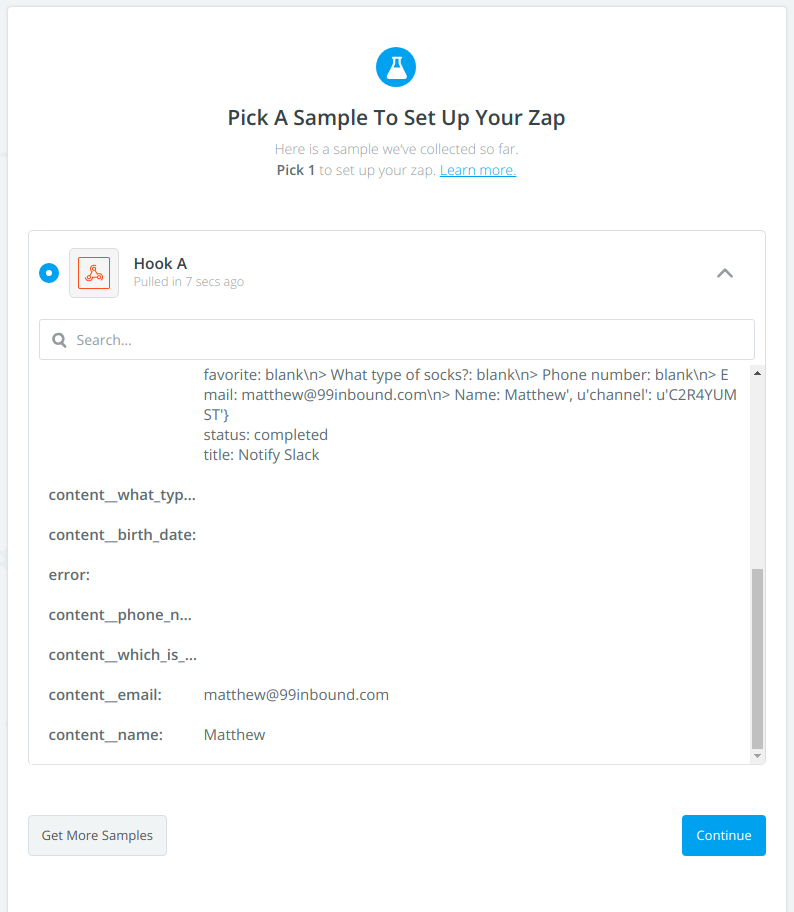Select the content__email field label
This screenshot has height=912, width=794.
pyautogui.click(x=105, y=695)
